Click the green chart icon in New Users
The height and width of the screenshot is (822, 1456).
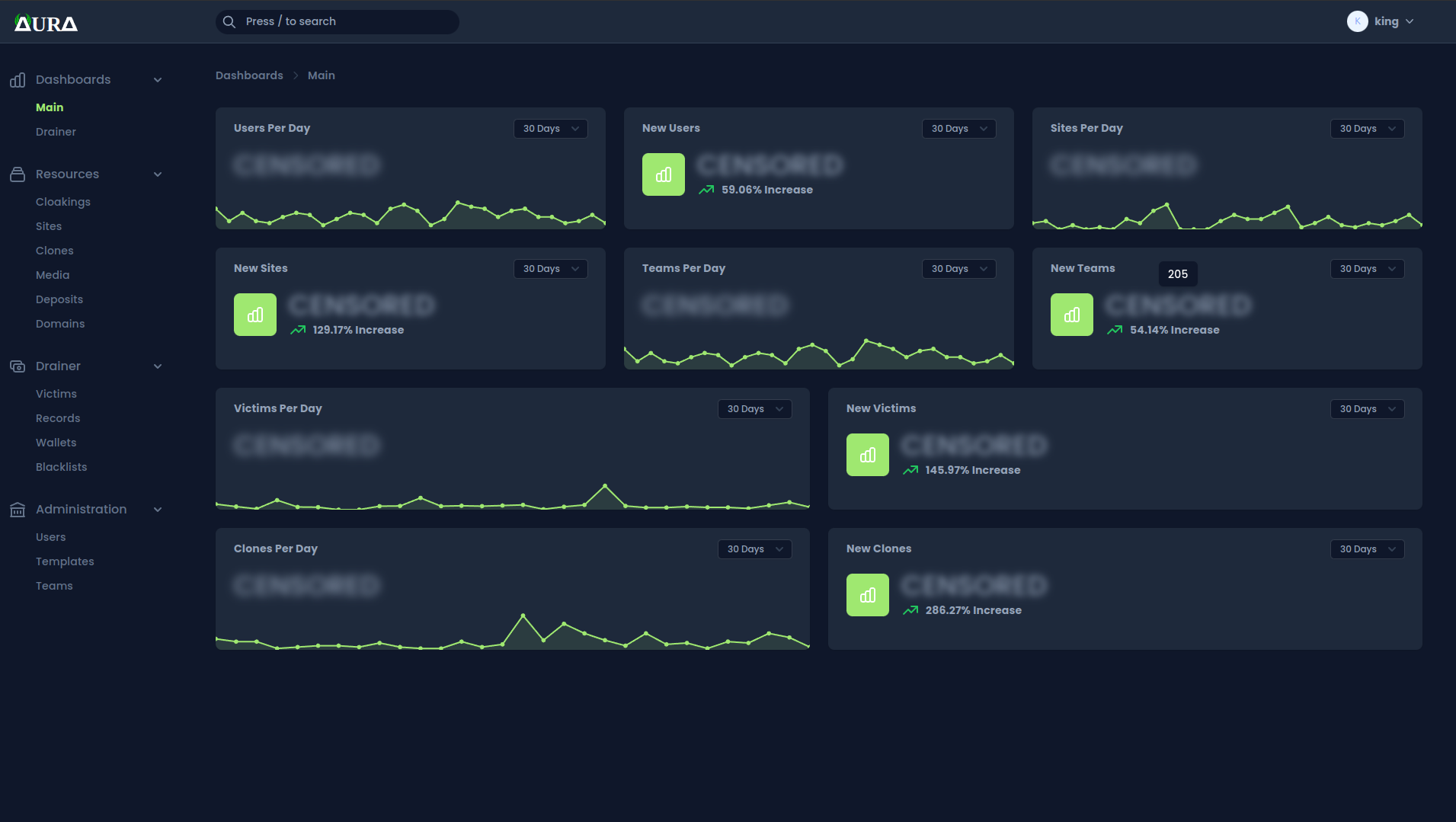664,174
